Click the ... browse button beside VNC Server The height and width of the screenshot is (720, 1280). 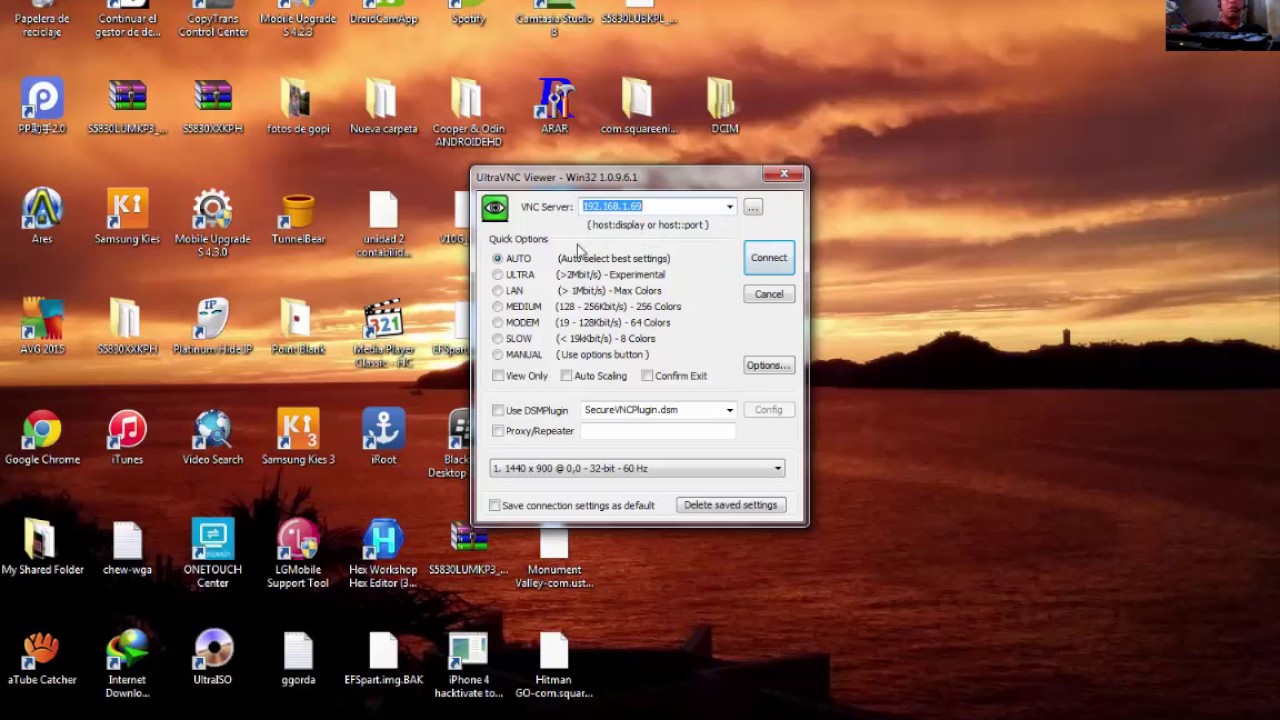point(753,207)
